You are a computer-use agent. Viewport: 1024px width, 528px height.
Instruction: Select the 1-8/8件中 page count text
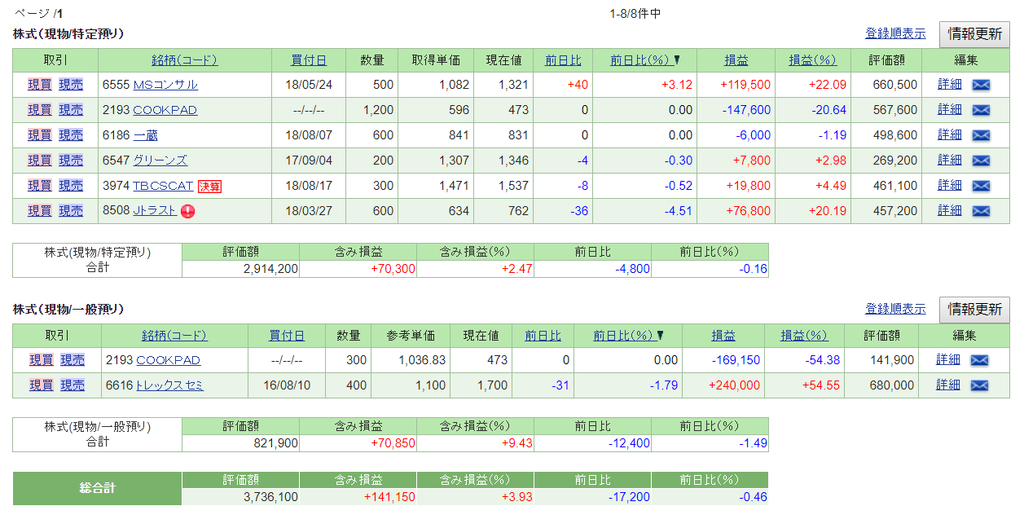point(635,14)
